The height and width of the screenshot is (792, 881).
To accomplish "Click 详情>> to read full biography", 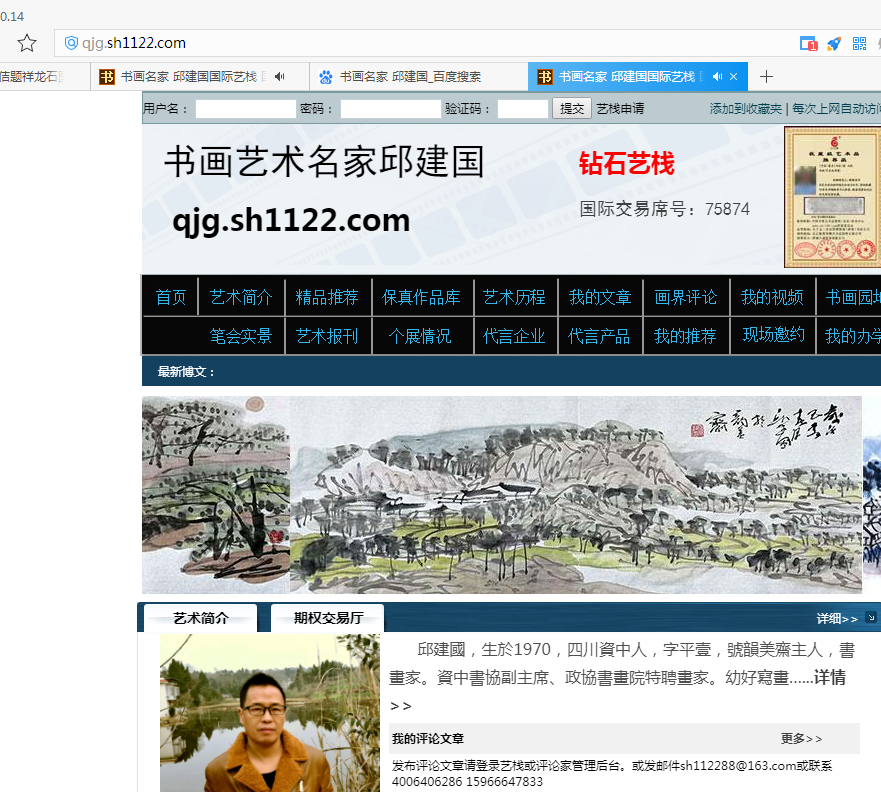I will [829, 677].
